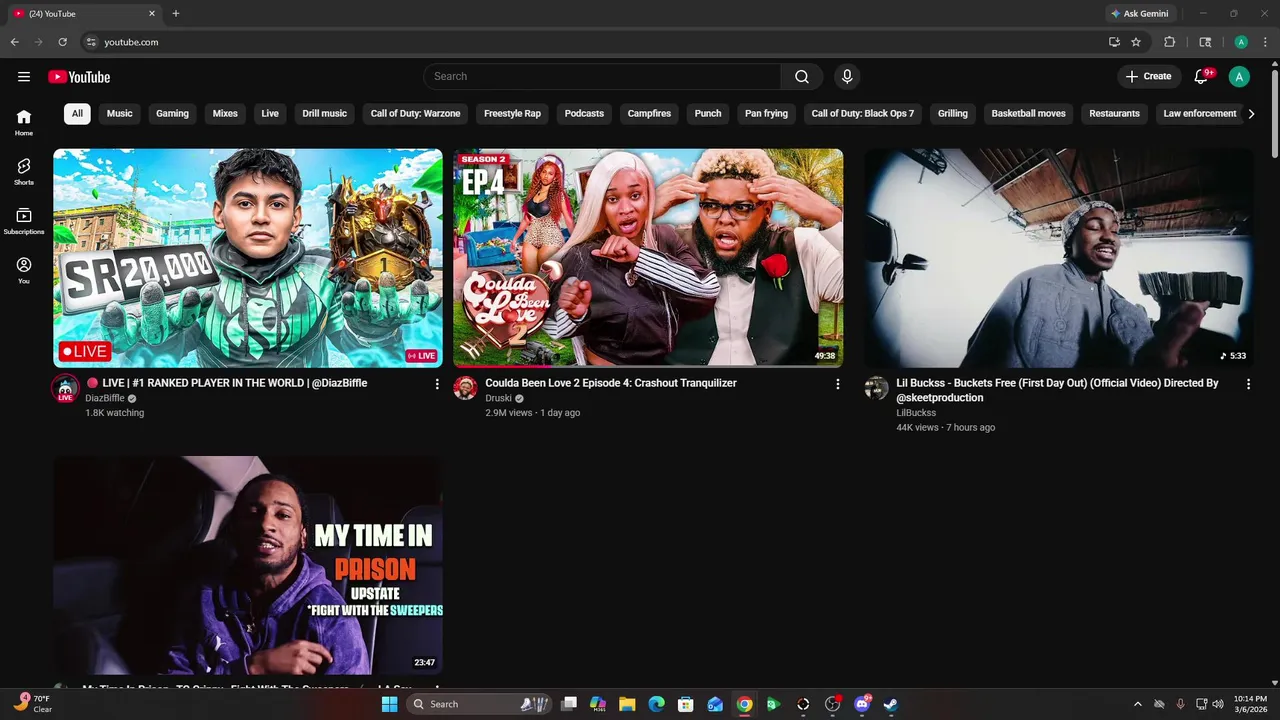Open more options for DiazBiffle live video
Image resolution: width=1280 pixels, height=720 pixels.
pyautogui.click(x=437, y=384)
